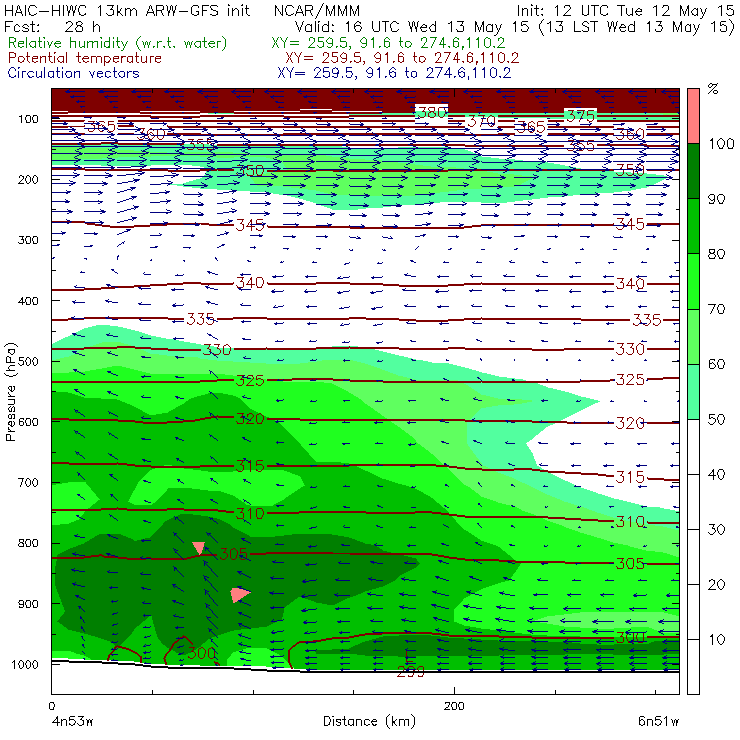The width and height of the screenshot is (740, 740).
Task: Click the title 'HAIC-HIWC 13km ARW-GFS init'
Action: click(x=127, y=10)
